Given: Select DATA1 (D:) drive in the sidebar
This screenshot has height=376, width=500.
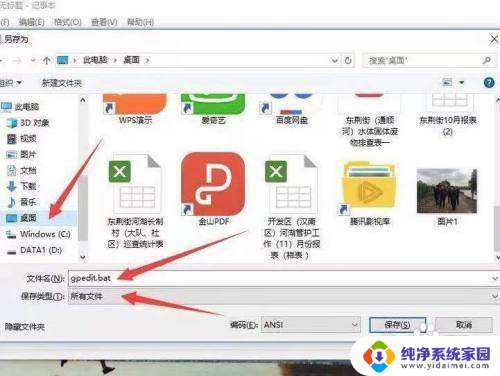Looking at the screenshot, I should tap(35, 250).
